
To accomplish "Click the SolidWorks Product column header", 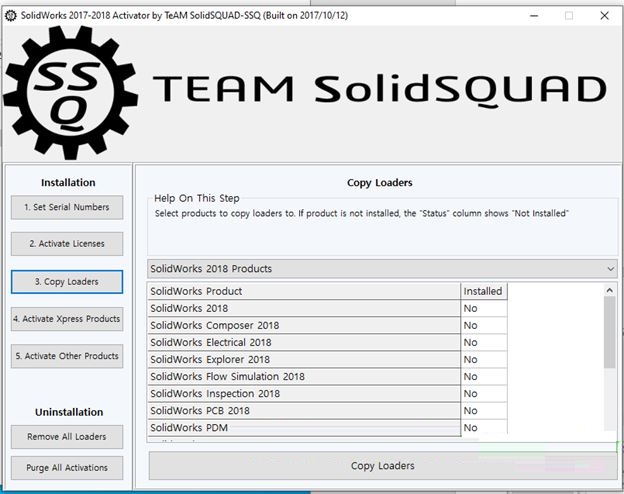I will (304, 291).
